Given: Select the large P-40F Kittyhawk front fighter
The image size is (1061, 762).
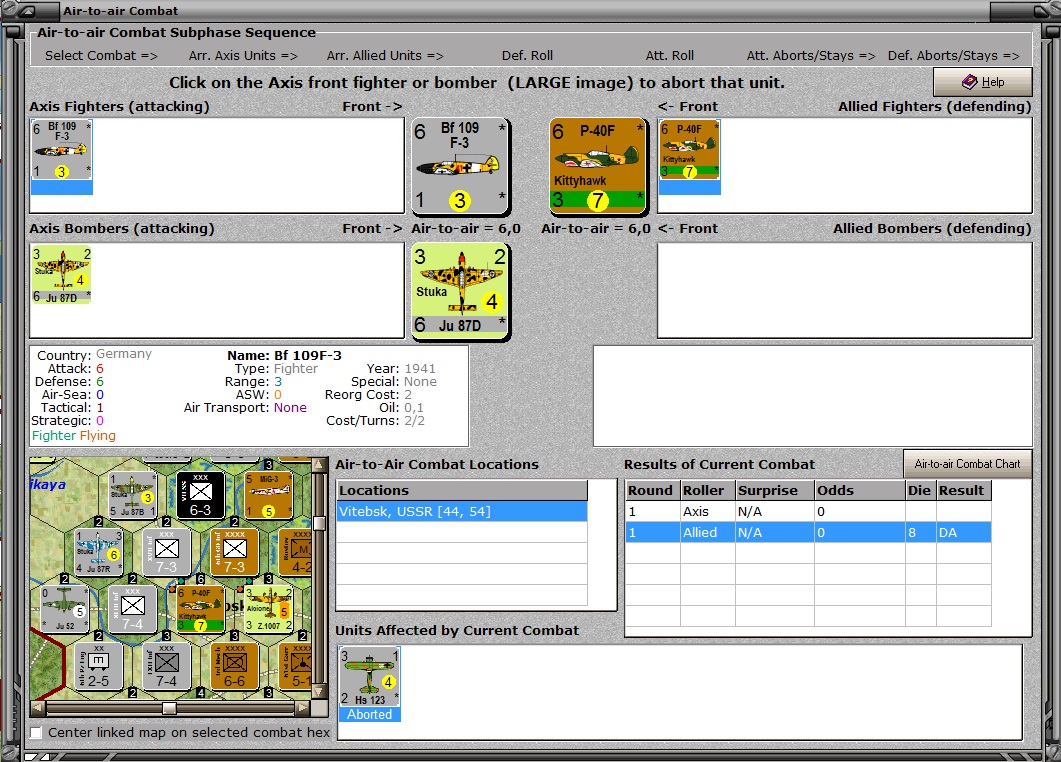Looking at the screenshot, I should (x=597, y=166).
